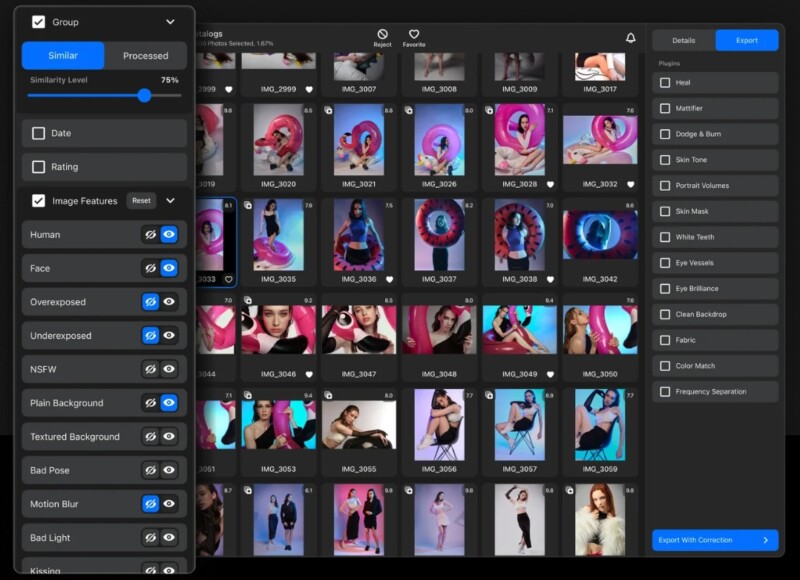Screen dimensions: 800x580
Task: Collapse the Group section chevron
Action: (x=170, y=22)
